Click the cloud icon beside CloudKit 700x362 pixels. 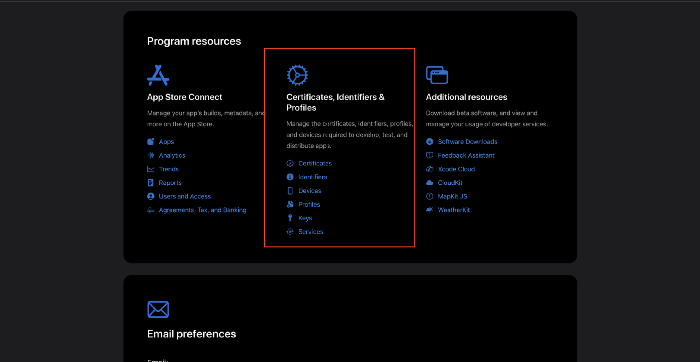pyautogui.click(x=429, y=183)
